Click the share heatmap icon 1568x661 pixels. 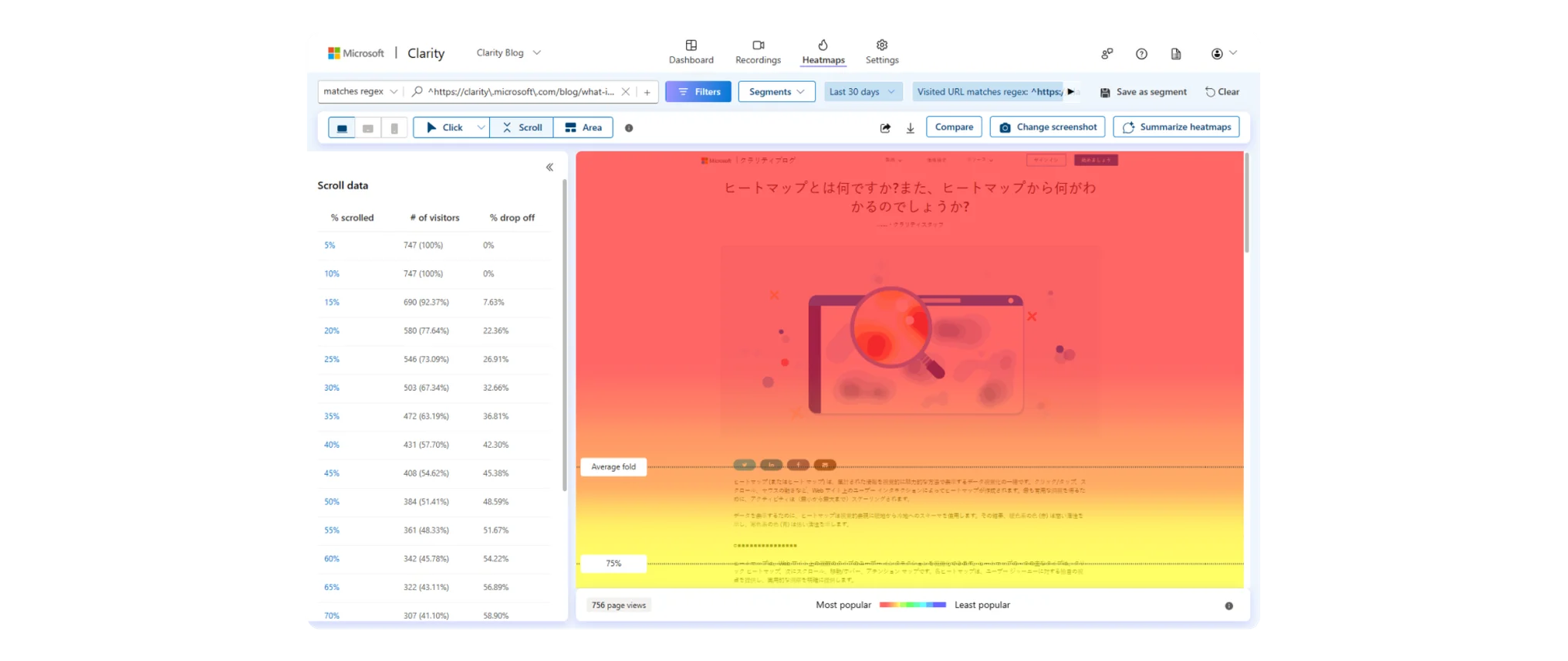[x=885, y=128]
